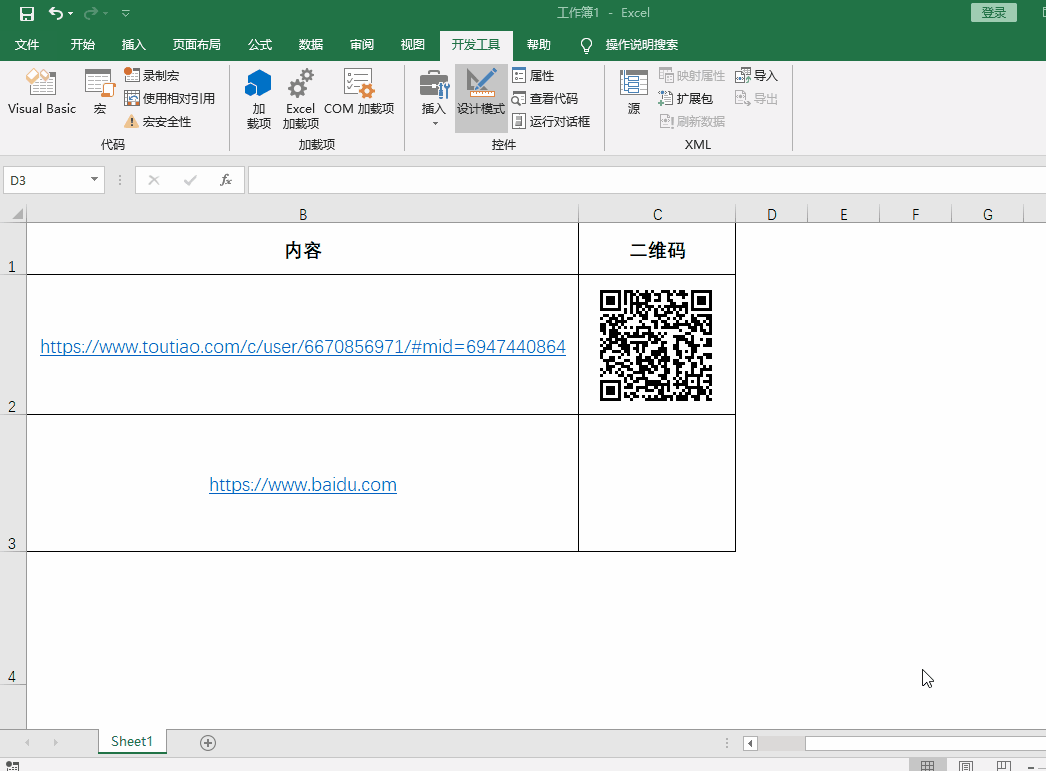Undo the last action
1046x771 pixels.
coord(56,13)
